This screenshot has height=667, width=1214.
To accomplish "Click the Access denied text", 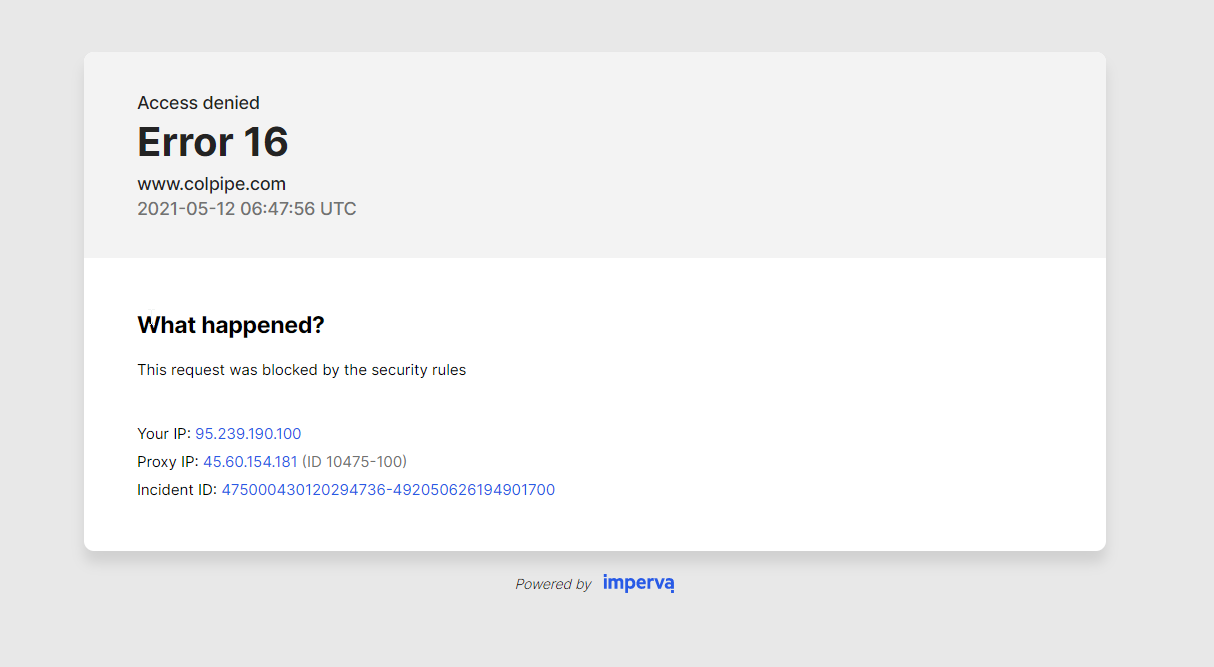I will click(198, 103).
